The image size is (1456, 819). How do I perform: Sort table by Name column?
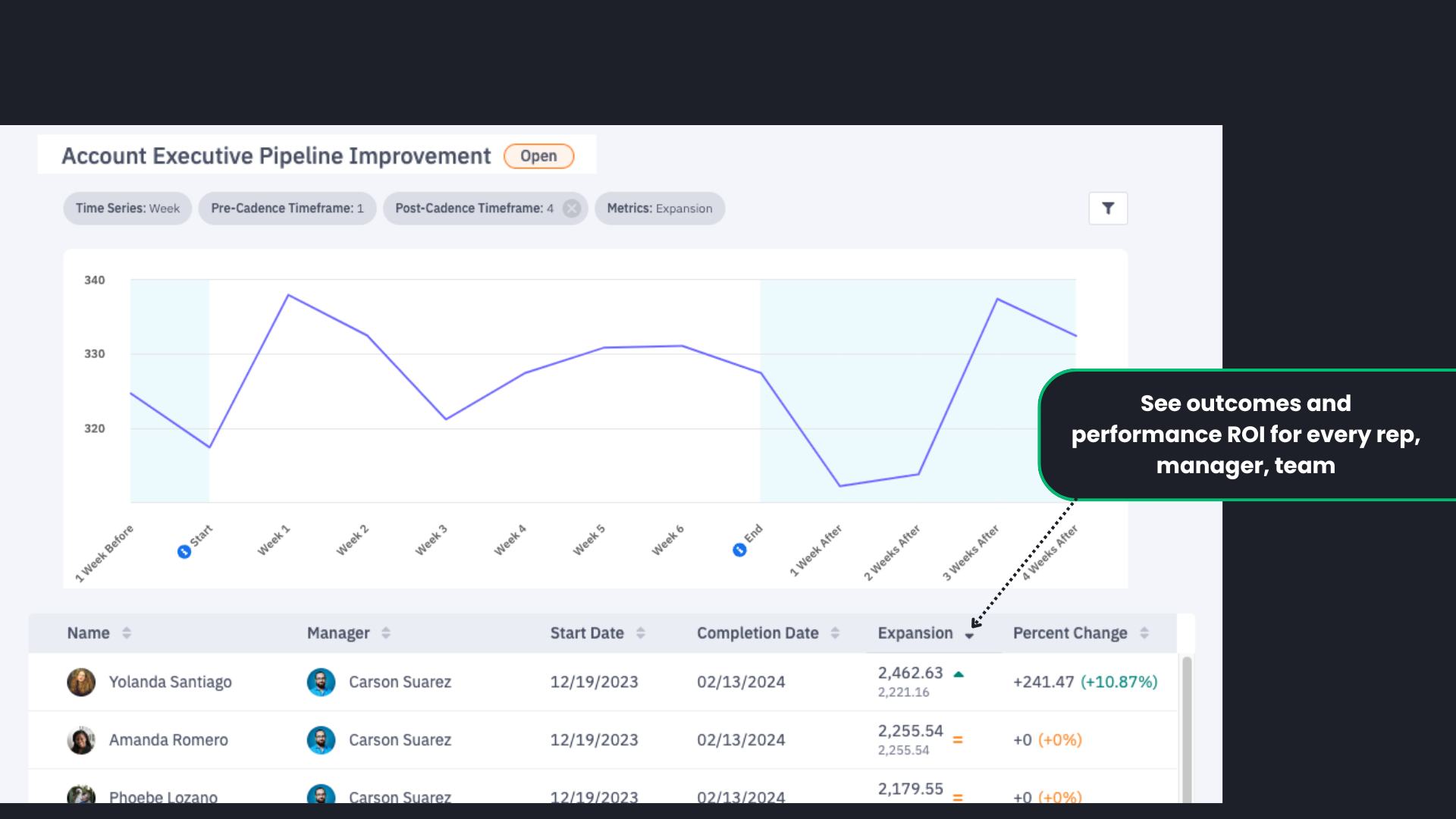tap(127, 633)
